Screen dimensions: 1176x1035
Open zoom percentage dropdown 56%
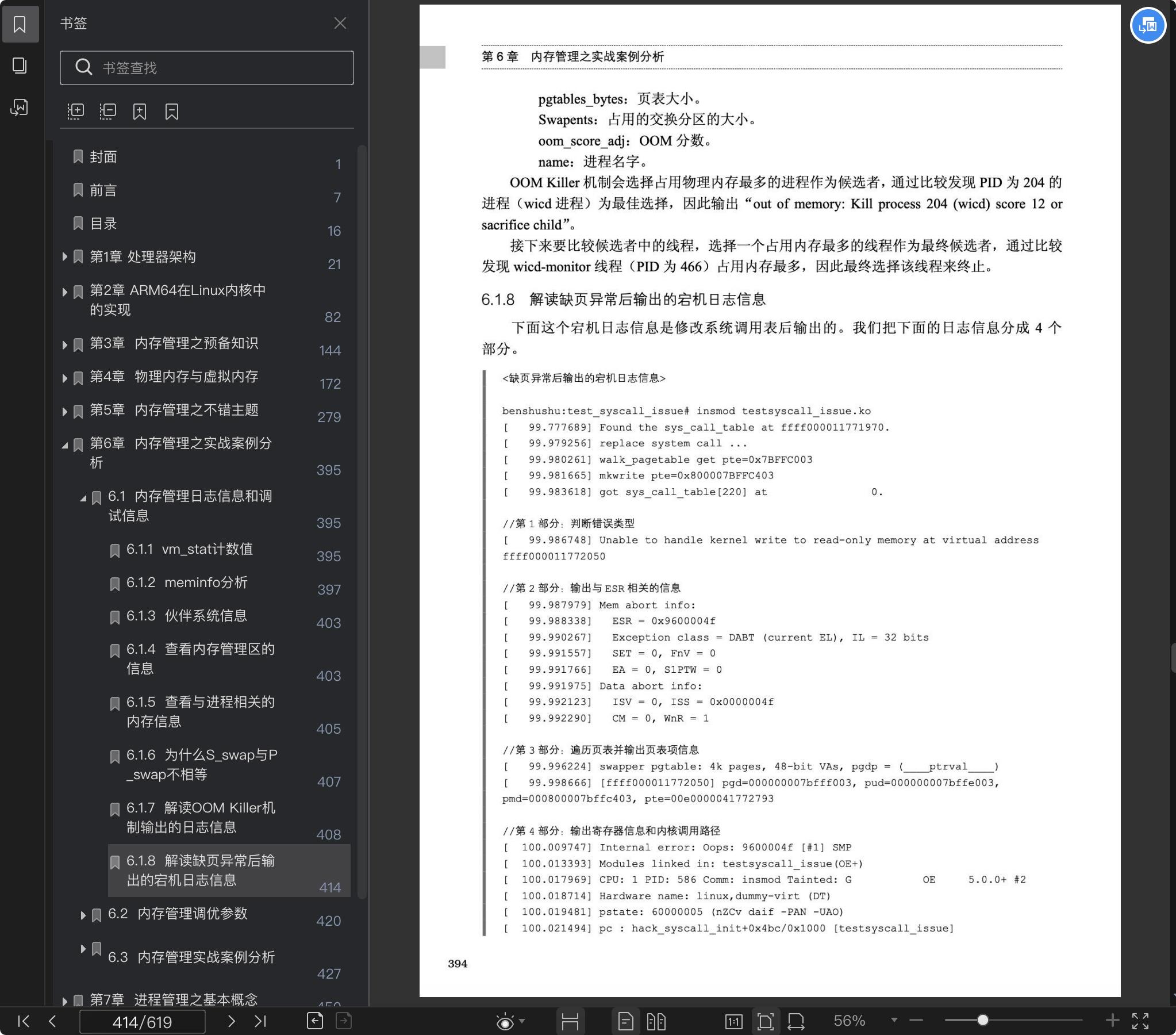point(894,1020)
